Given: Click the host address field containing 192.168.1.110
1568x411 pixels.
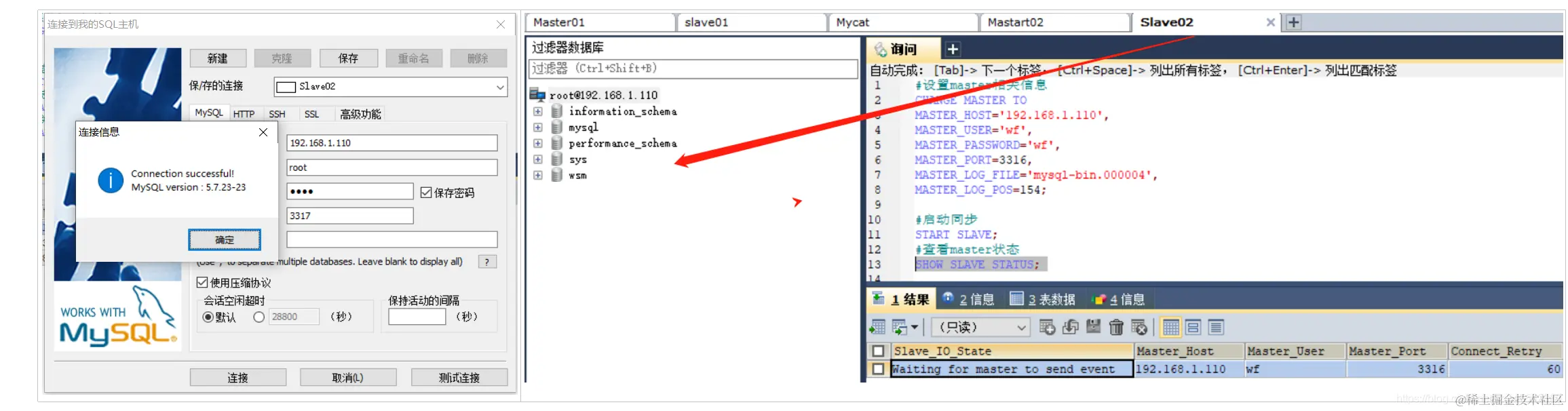Looking at the screenshot, I should click(391, 143).
